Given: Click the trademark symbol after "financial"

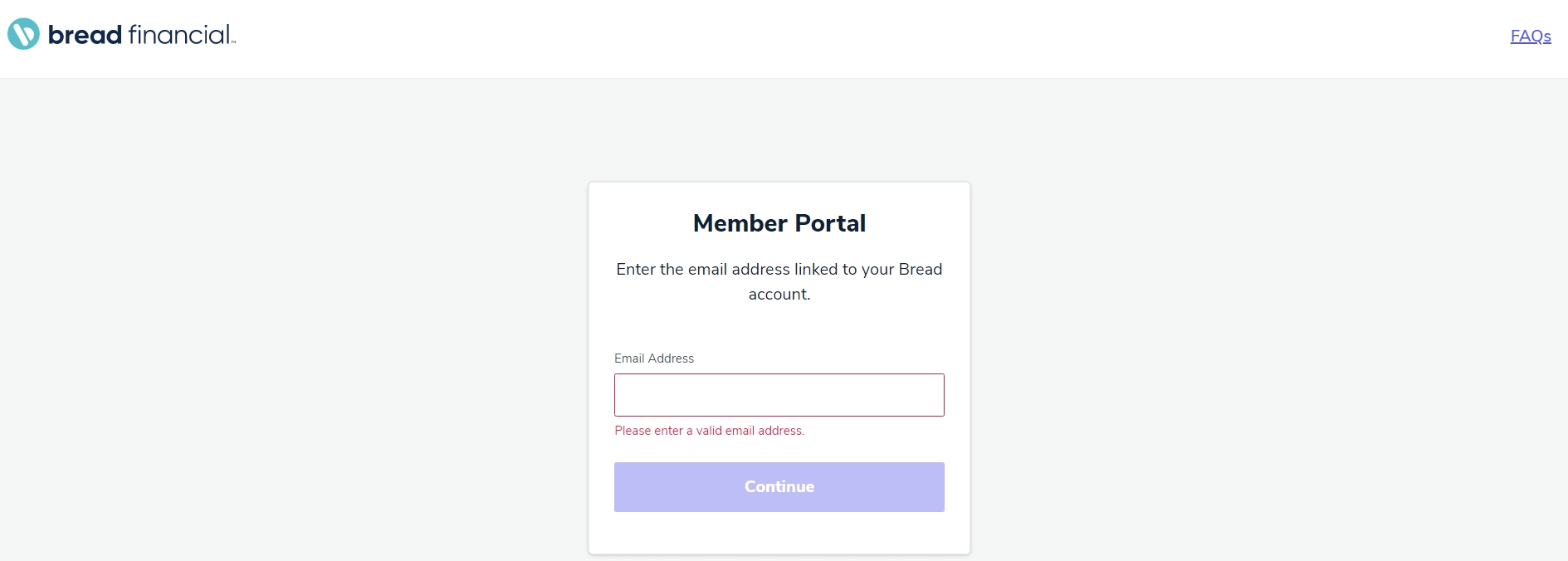Looking at the screenshot, I should point(234,41).
